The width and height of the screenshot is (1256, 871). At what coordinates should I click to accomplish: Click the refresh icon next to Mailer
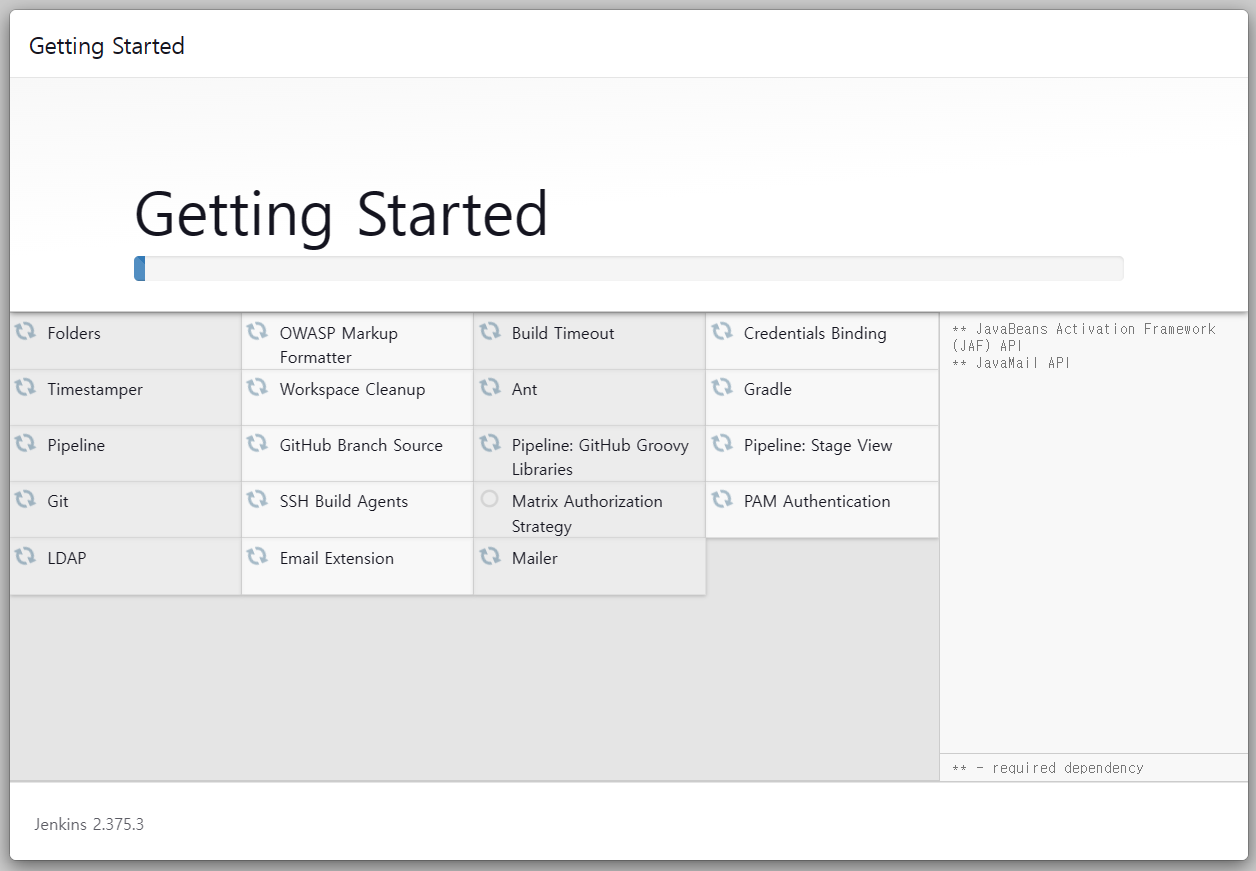tap(490, 556)
